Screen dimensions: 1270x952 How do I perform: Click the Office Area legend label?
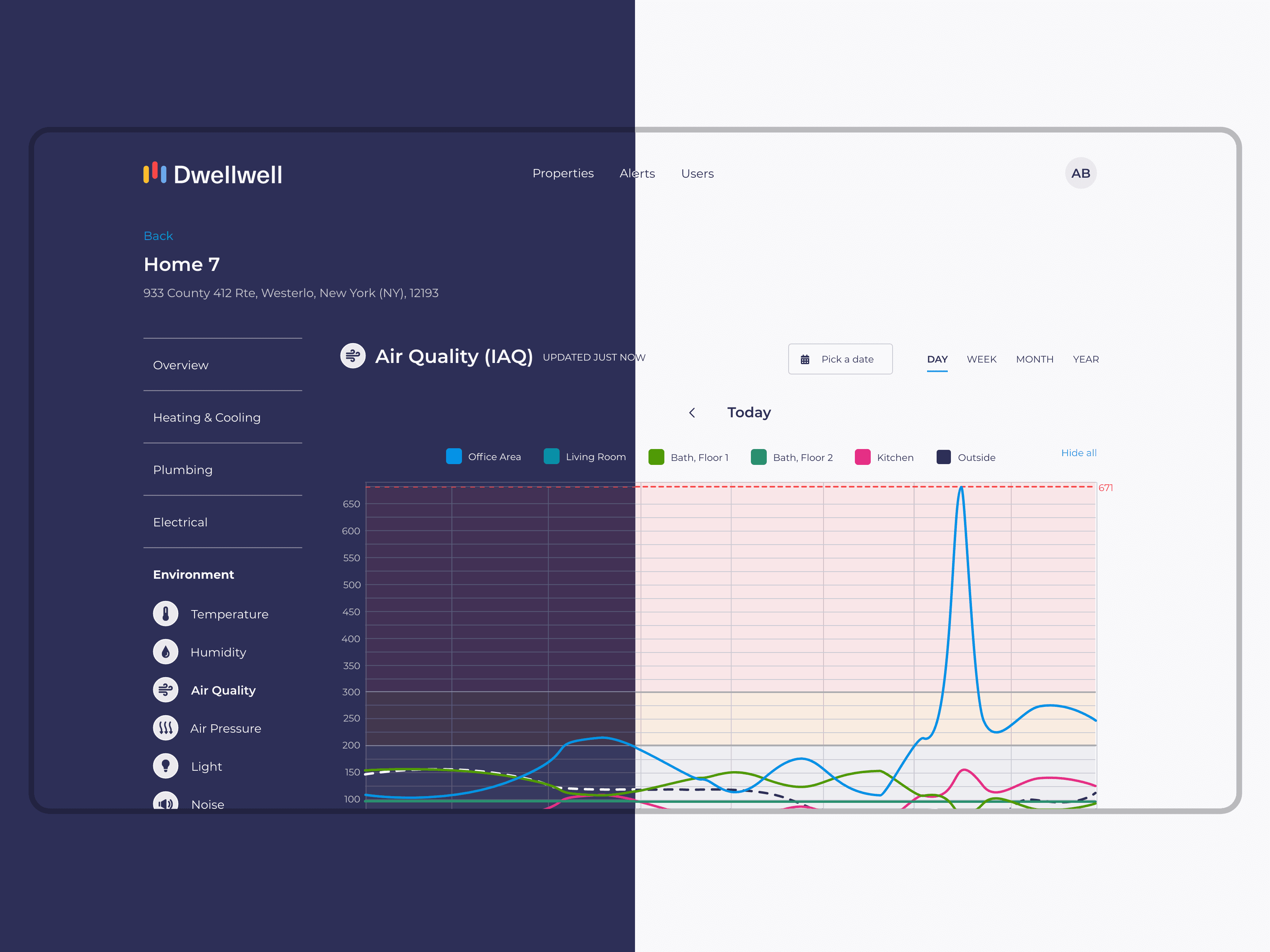click(x=495, y=457)
